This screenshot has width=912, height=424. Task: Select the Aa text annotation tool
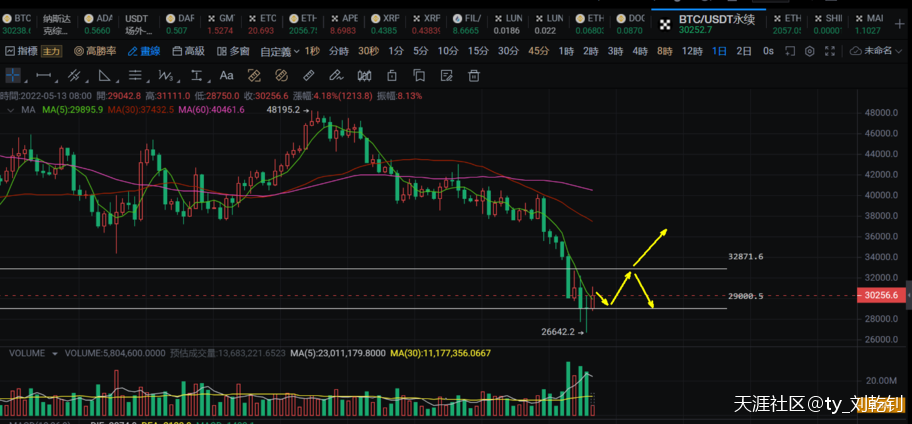click(226, 74)
